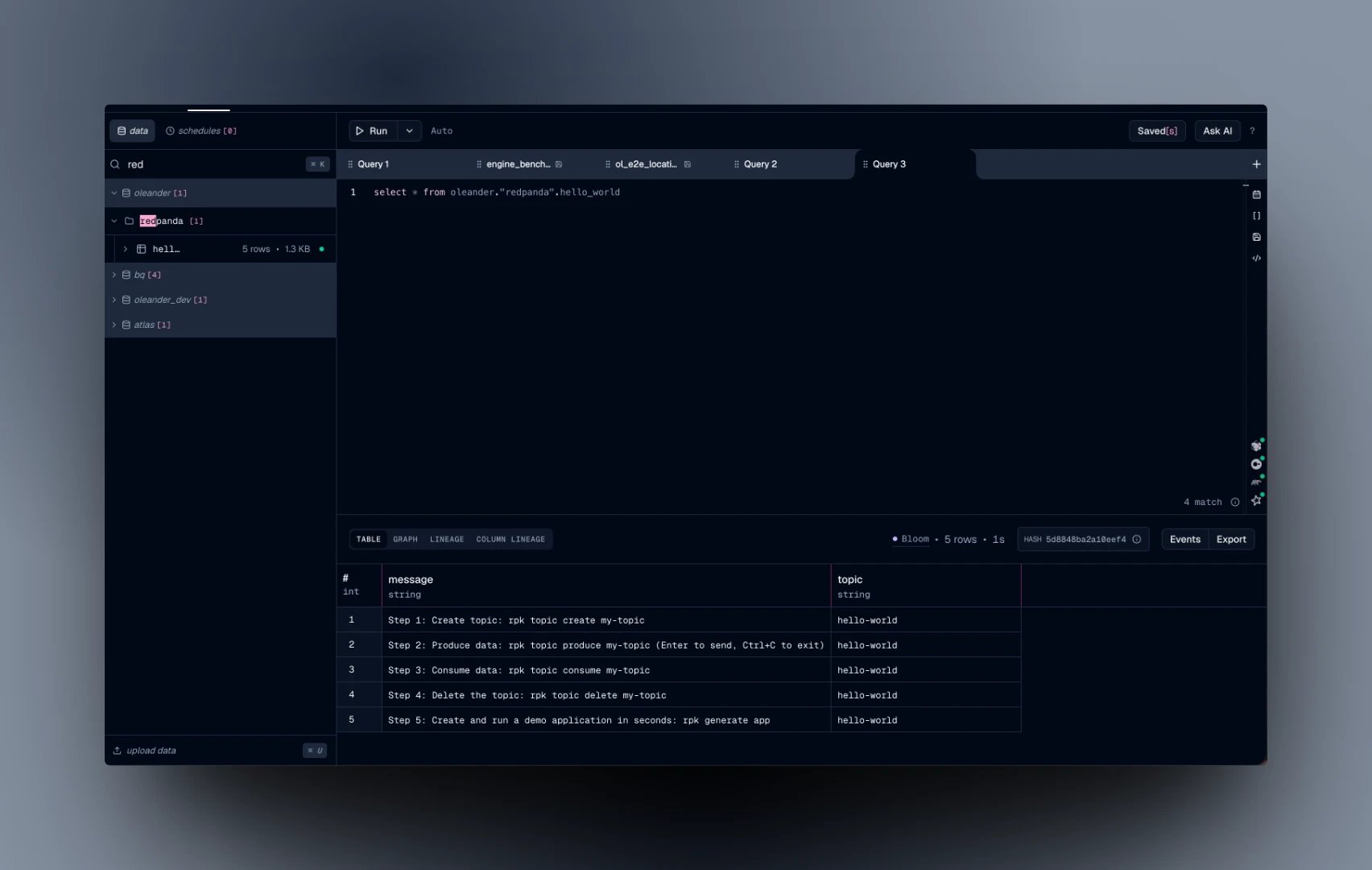The width and height of the screenshot is (1372, 870).
Task: Open the LINEAGE results view
Action: point(447,540)
